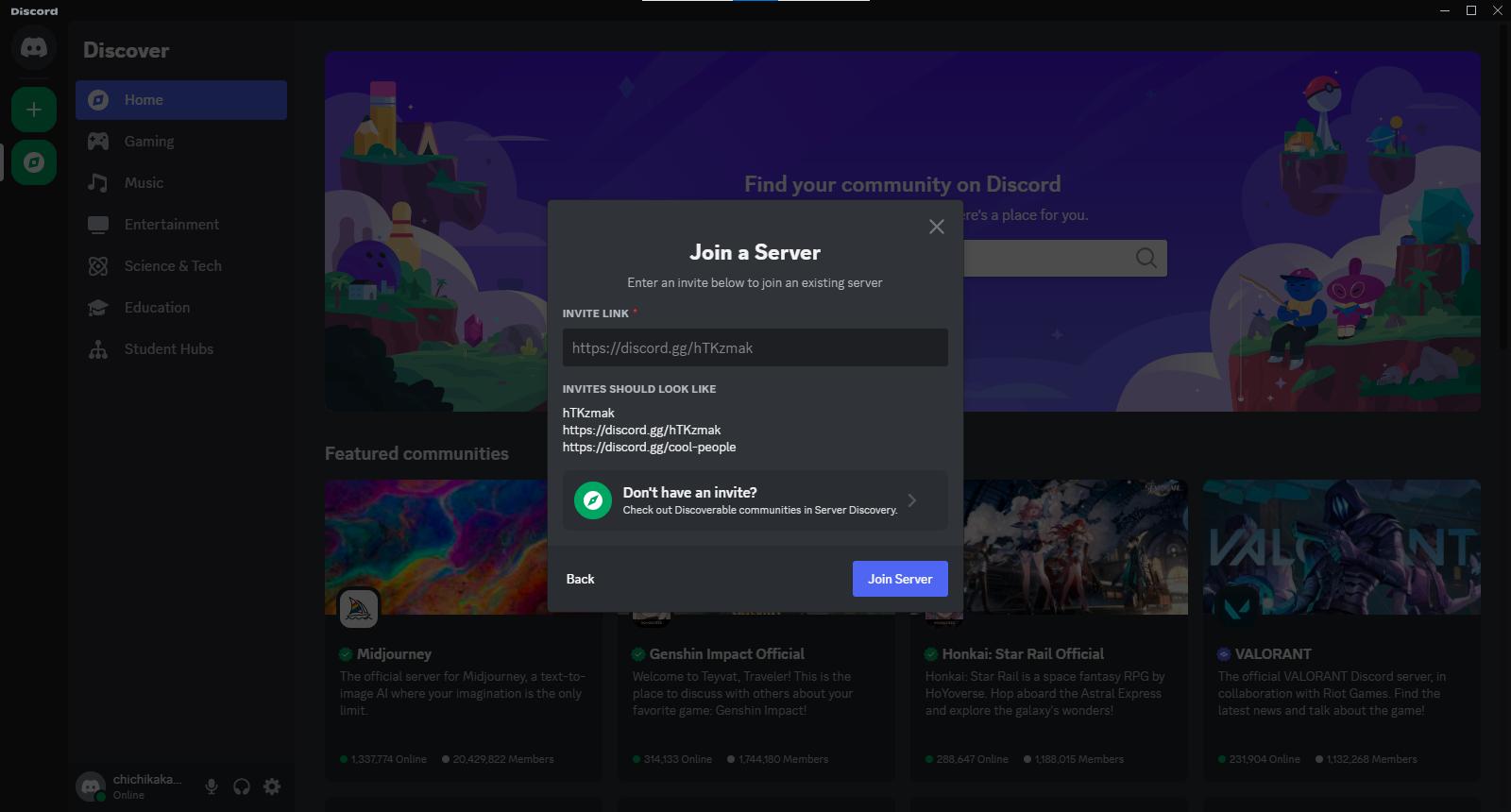Viewport: 1511px width, 812px height.
Task: Click the example invite 'hTKzmak' text
Action: click(x=588, y=413)
